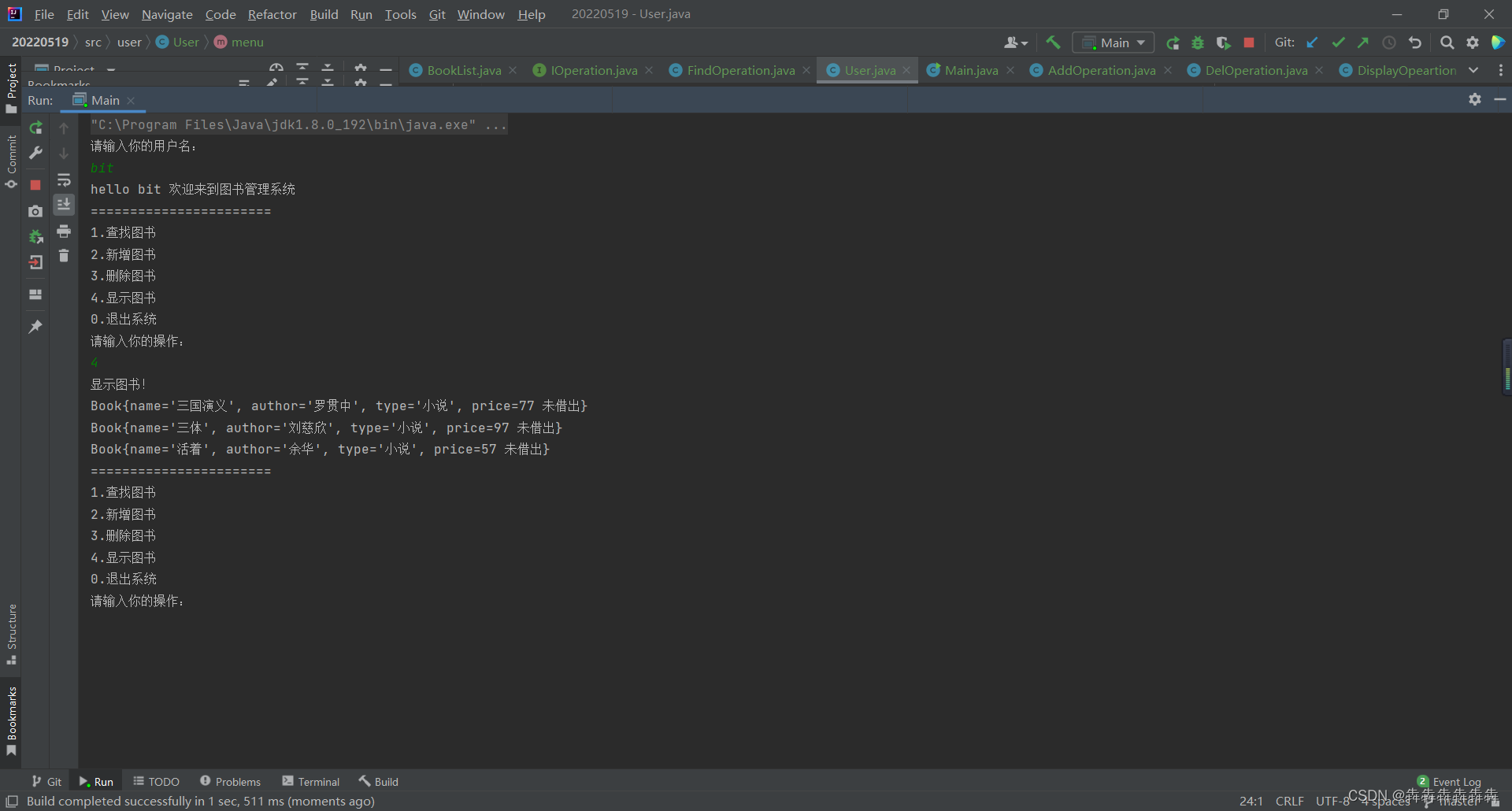The image size is (1512, 811).
Task: Open the File menu
Action: coord(44,14)
